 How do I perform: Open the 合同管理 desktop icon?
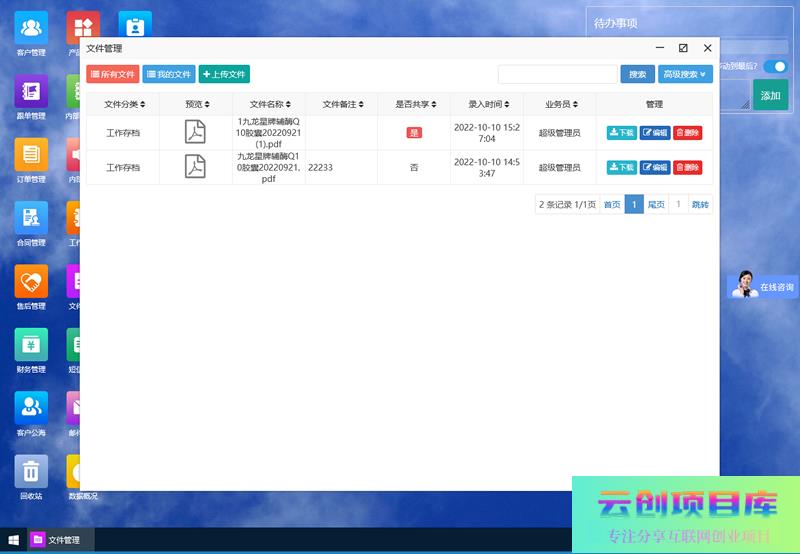coord(31,218)
